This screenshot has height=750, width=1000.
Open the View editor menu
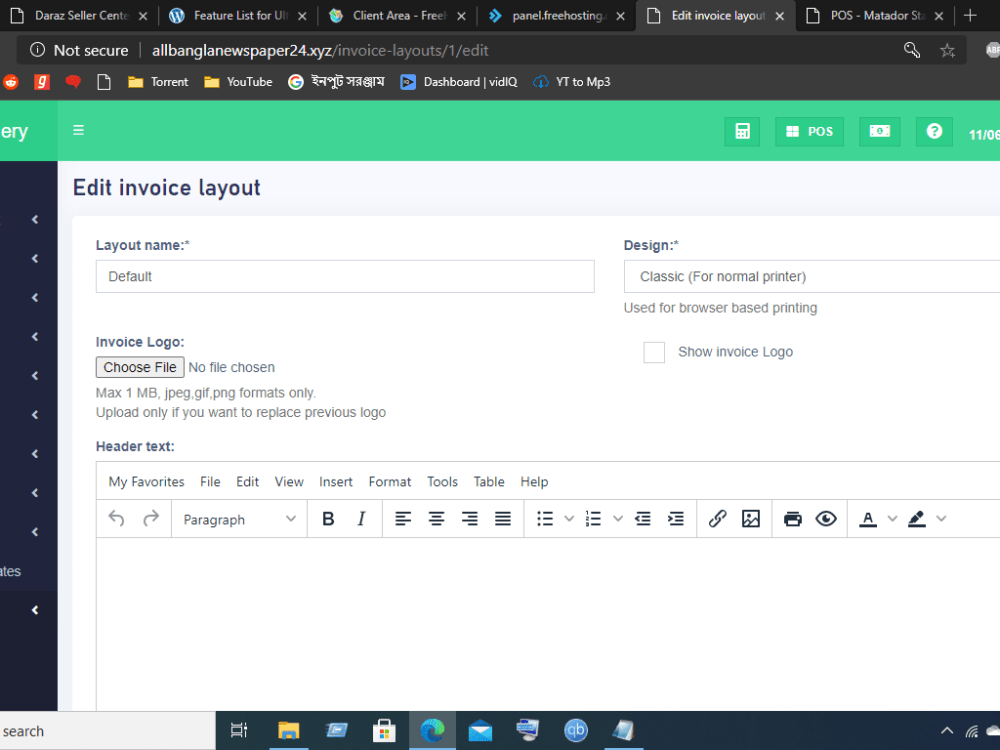click(289, 482)
